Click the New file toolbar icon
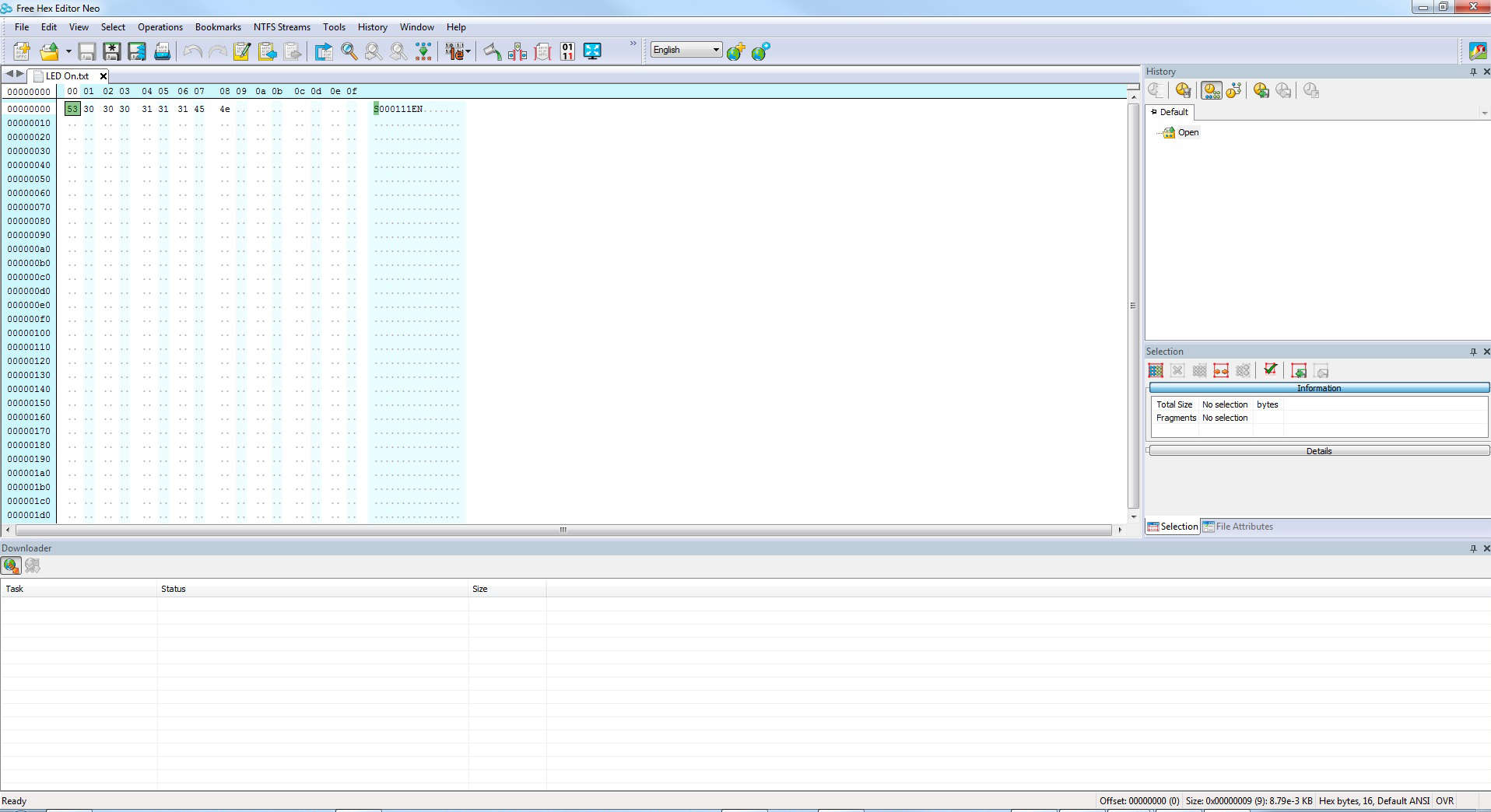The height and width of the screenshot is (812, 1491). coord(22,51)
